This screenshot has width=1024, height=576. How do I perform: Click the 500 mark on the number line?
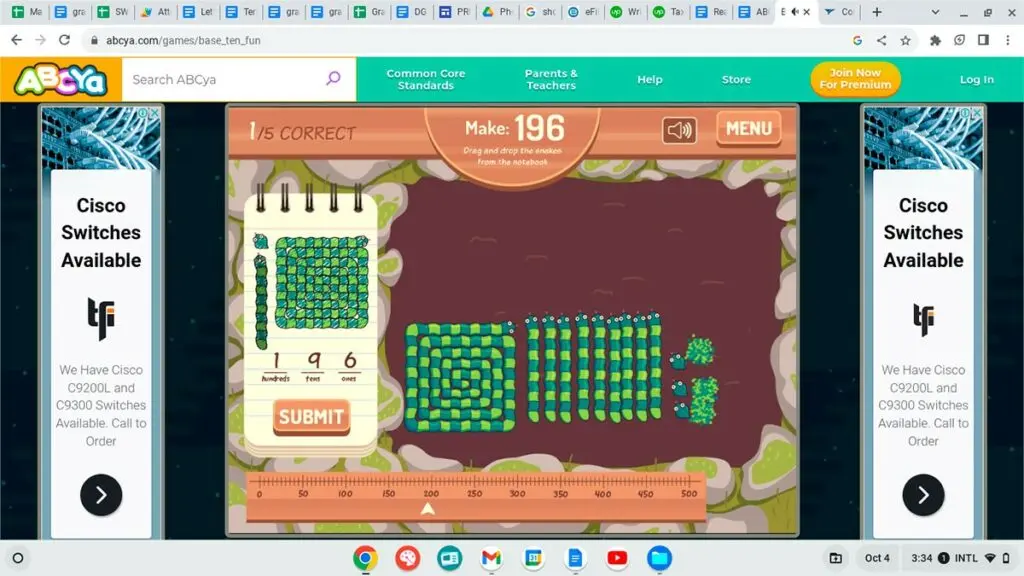(x=688, y=494)
